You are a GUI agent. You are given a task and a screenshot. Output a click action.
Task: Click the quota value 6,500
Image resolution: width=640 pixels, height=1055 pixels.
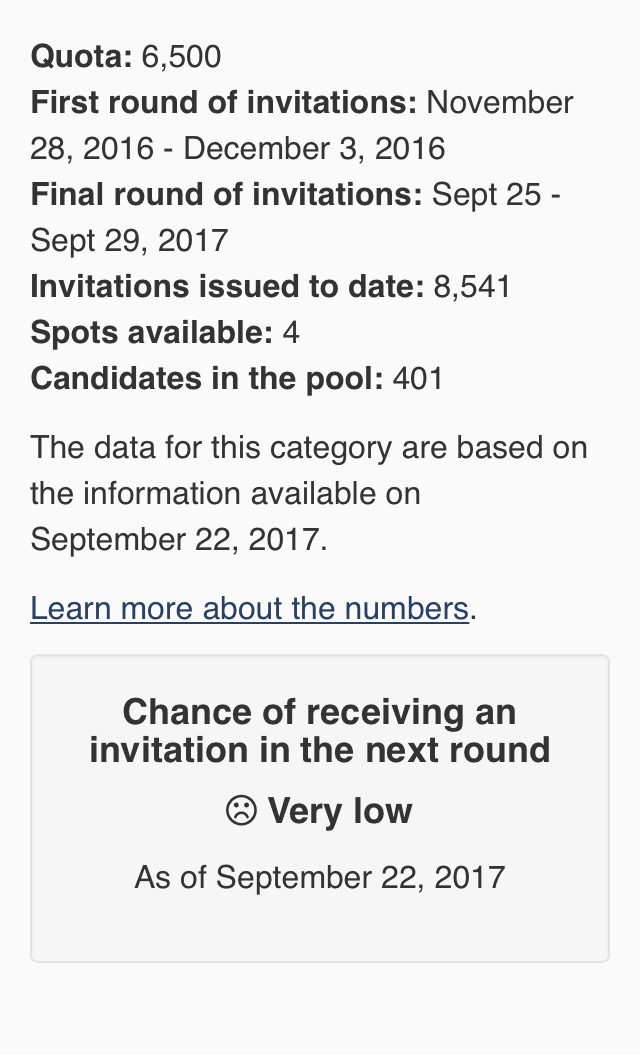(x=181, y=56)
